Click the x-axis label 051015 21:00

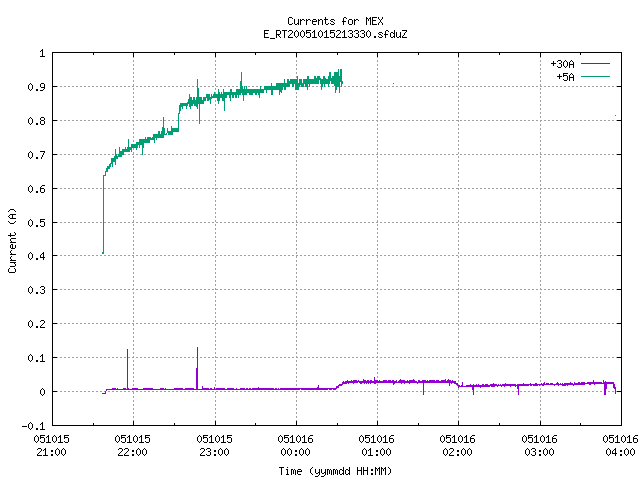(51, 445)
